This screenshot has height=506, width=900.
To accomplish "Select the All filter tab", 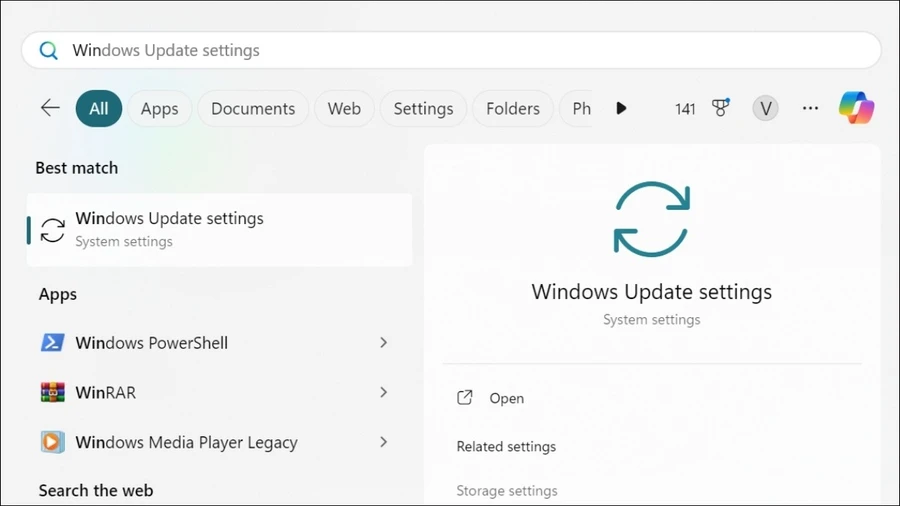I will tap(99, 108).
